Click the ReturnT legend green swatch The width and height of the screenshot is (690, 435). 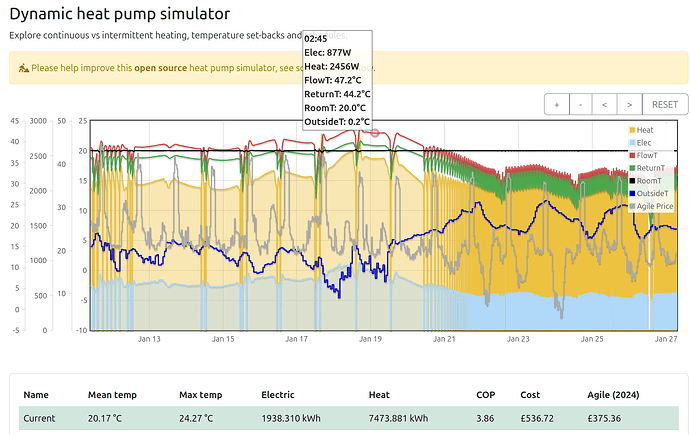631,168
